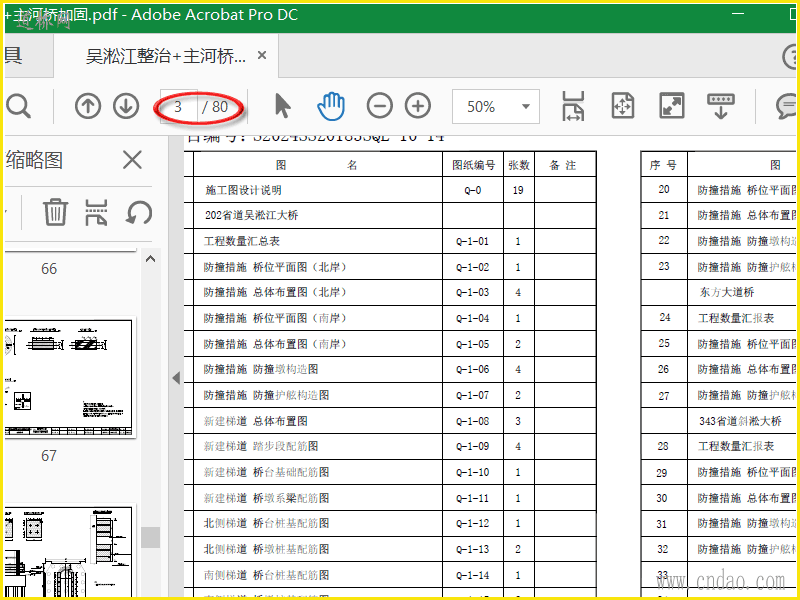The height and width of the screenshot is (600, 800).
Task: Click the 新建梯道 总体布置图 row
Action: coord(256,421)
